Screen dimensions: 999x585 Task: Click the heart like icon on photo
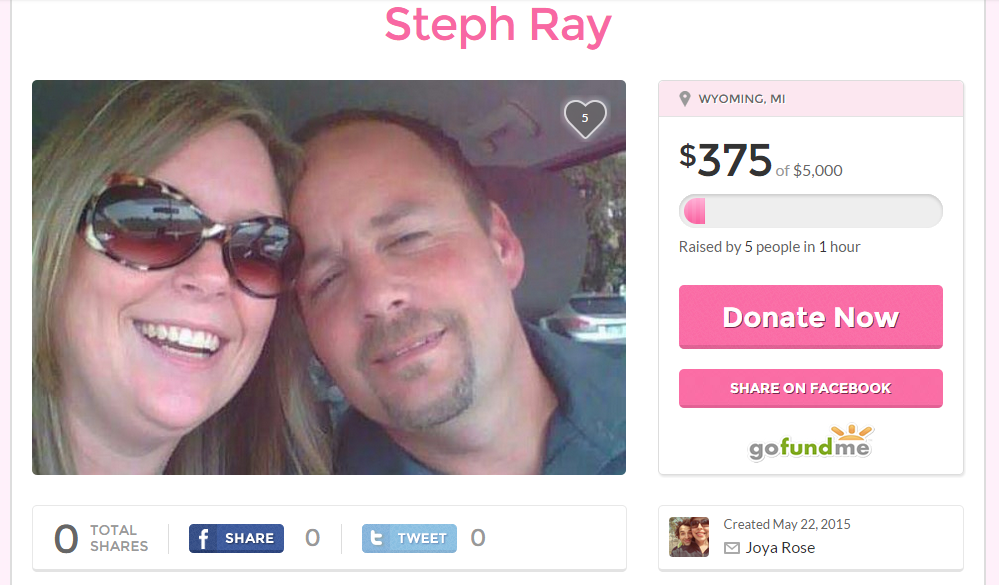click(585, 119)
